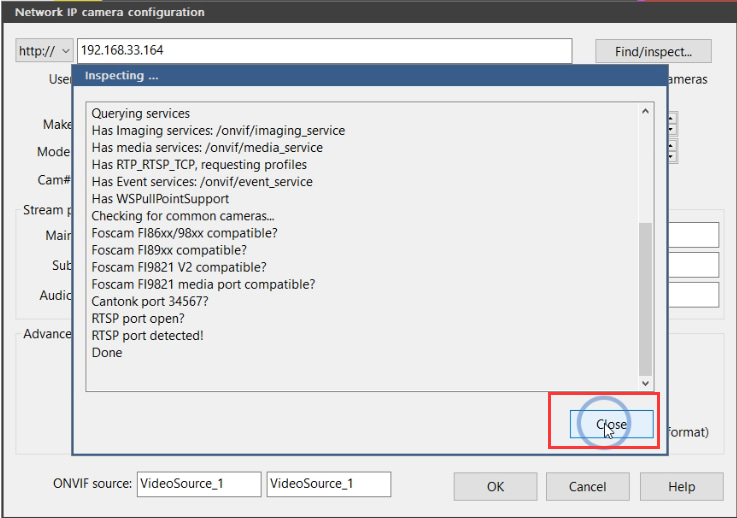Click the OK button

495,487
